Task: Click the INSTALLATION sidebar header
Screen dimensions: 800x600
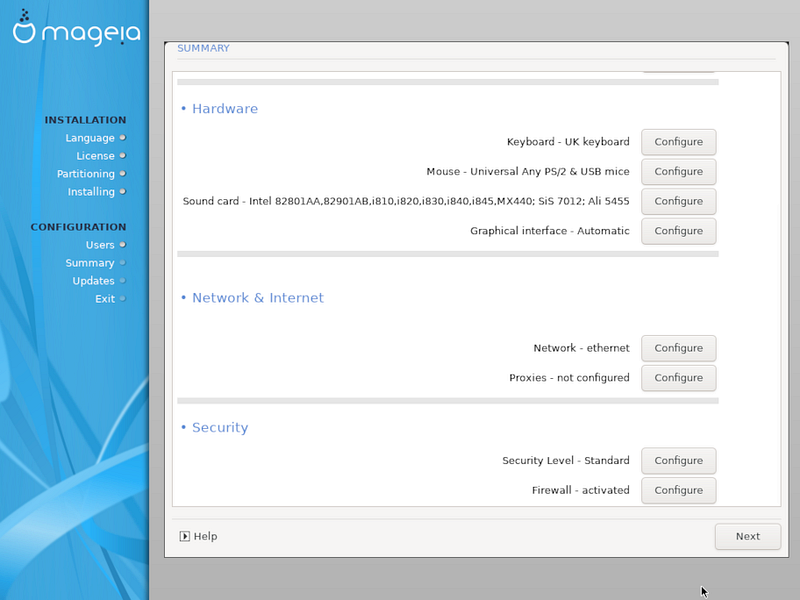Action: point(85,120)
